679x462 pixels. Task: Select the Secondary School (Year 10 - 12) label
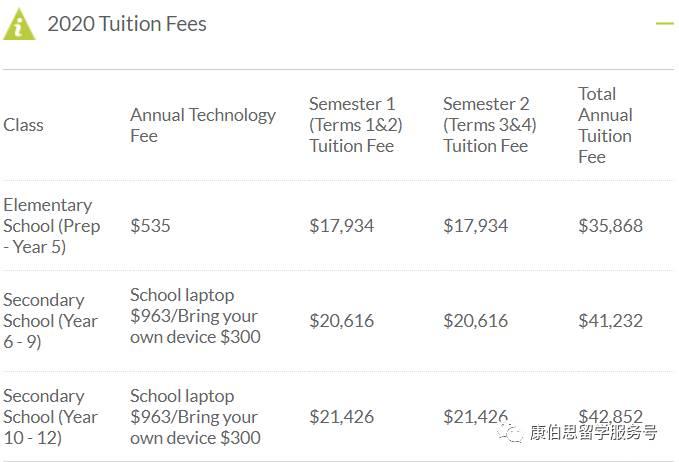click(x=51, y=417)
